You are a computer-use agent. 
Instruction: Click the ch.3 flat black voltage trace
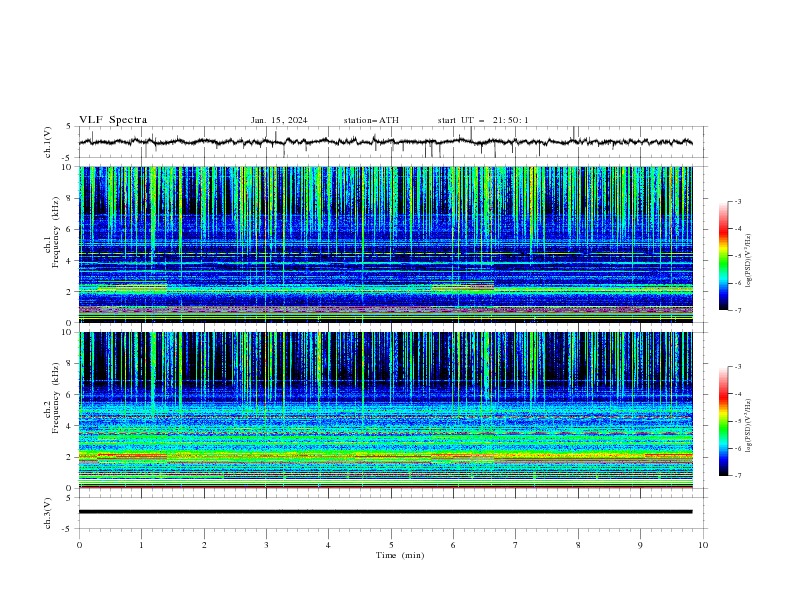click(385, 512)
